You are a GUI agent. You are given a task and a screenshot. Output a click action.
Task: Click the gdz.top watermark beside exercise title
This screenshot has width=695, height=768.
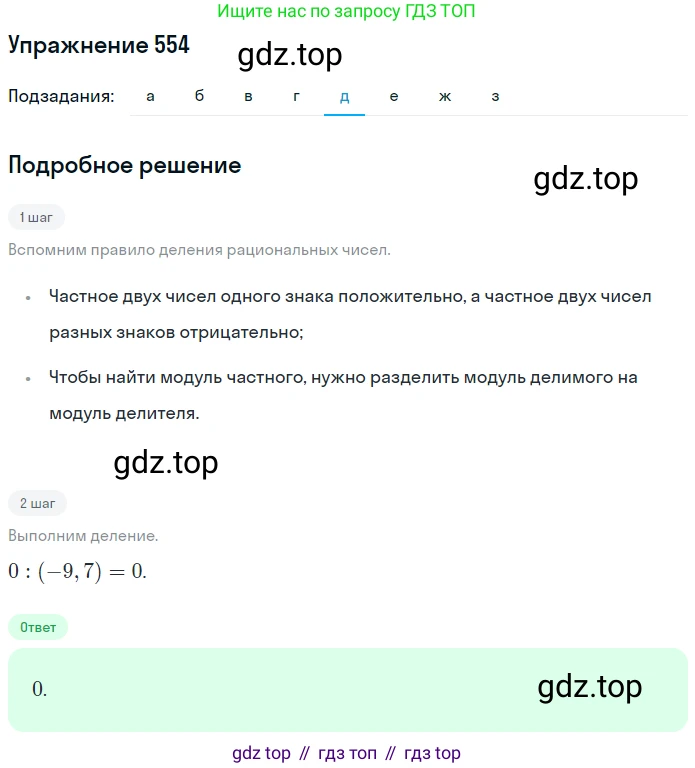coord(290,55)
